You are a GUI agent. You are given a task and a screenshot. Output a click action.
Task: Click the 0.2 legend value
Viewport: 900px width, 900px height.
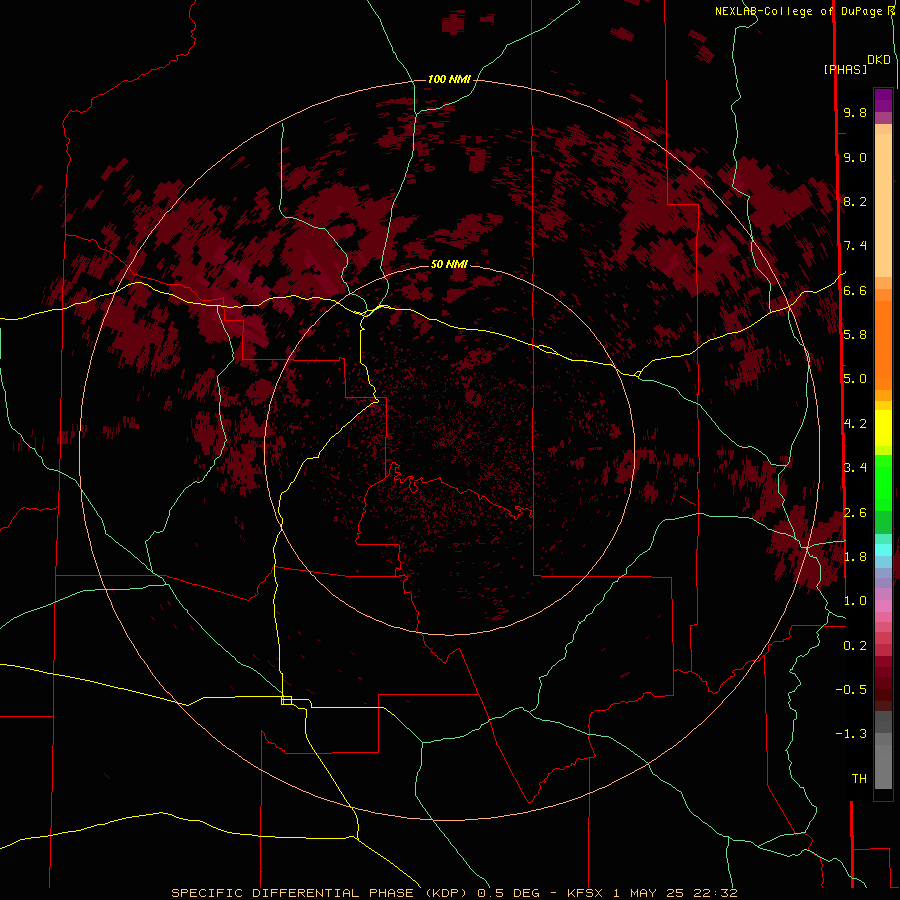[x=855, y=646]
